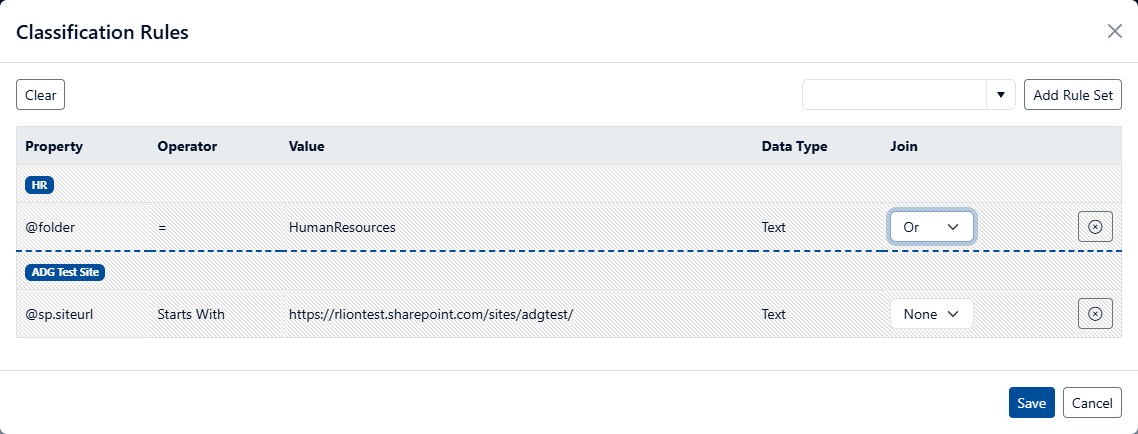Remove the @folder HumanResources rule
The width and height of the screenshot is (1138, 434).
(x=1095, y=227)
